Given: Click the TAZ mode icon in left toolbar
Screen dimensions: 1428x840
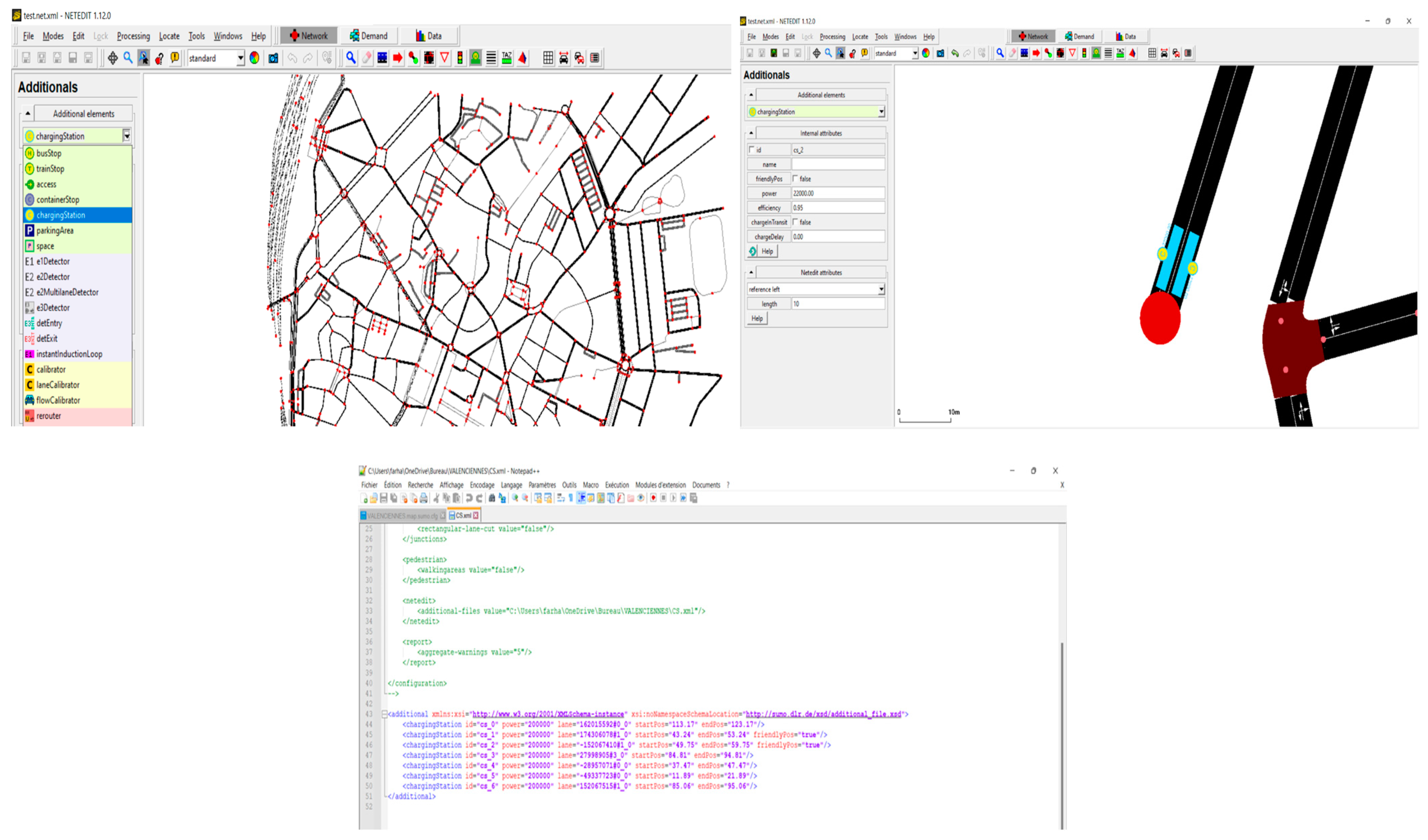Looking at the screenshot, I should point(507,58).
